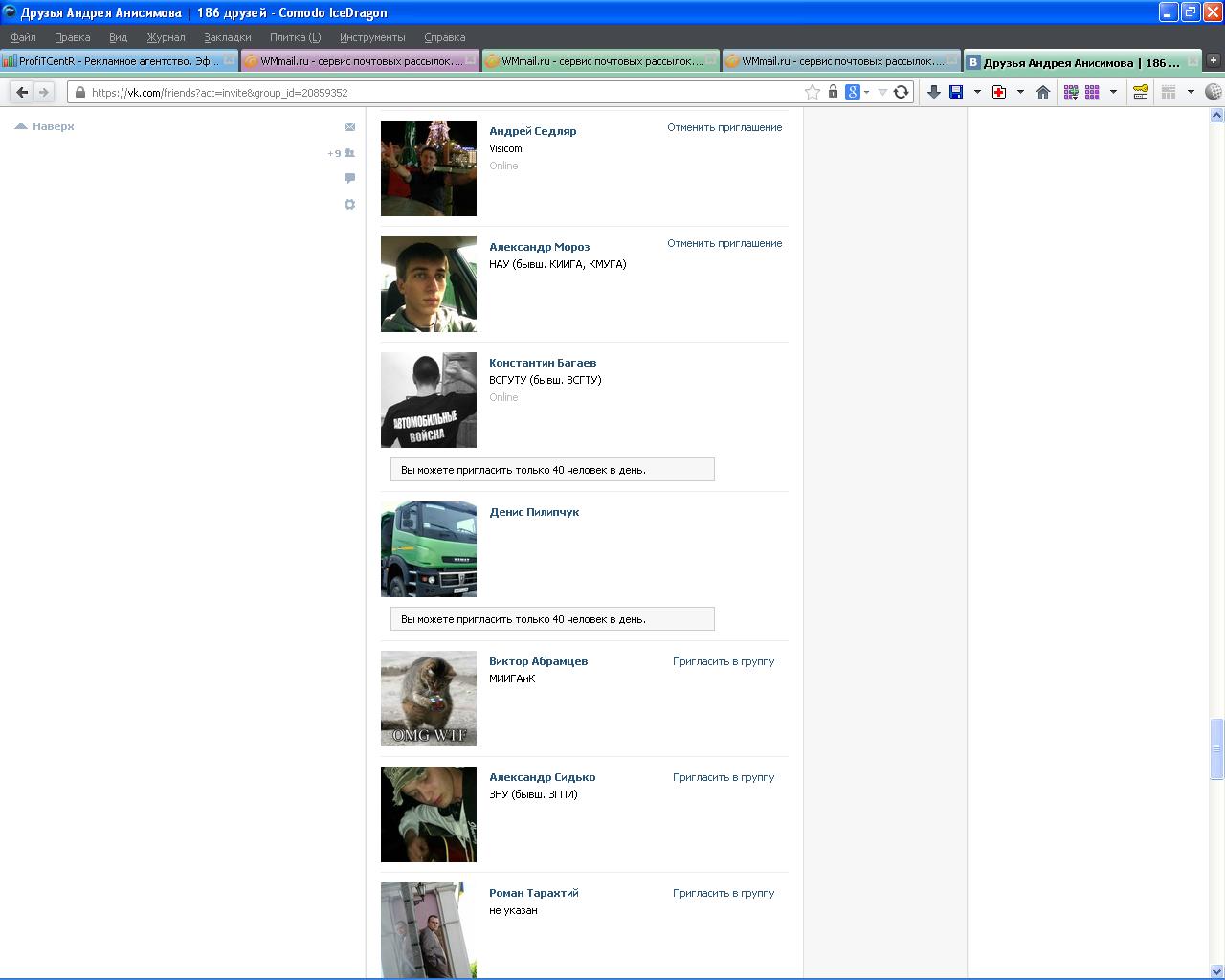Image resolution: width=1225 pixels, height=980 pixels.
Task: Click the red cross toolbar icon
Action: tap(999, 92)
